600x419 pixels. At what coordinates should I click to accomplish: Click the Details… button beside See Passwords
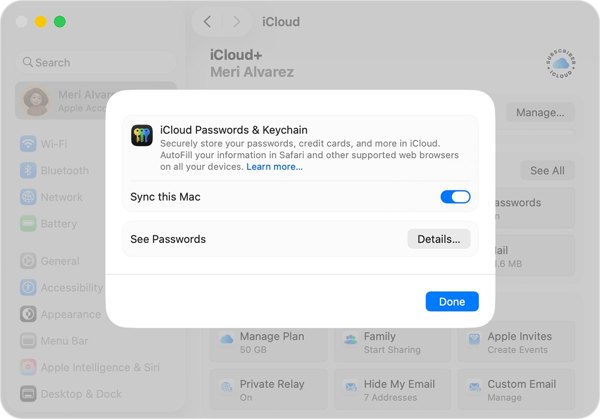439,239
